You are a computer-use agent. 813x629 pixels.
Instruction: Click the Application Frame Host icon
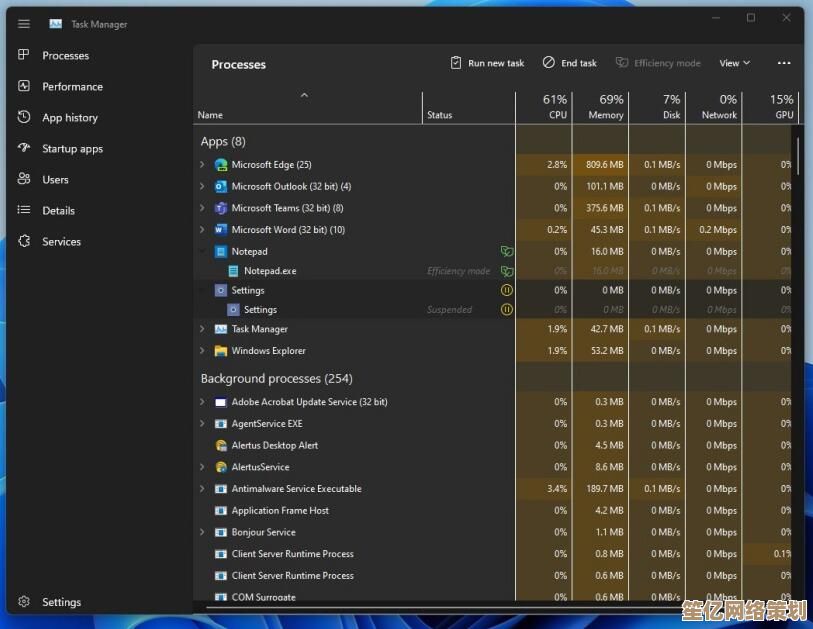pos(221,511)
